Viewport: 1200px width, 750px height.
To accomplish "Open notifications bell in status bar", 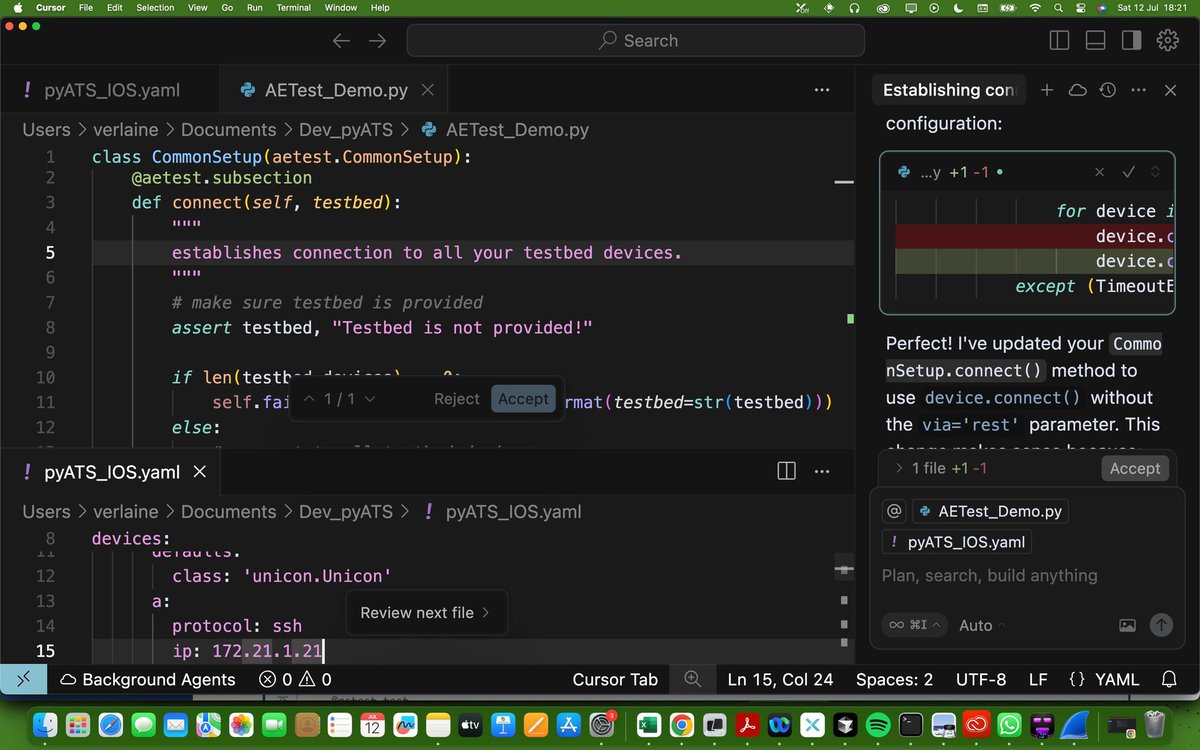I will pyautogui.click(x=1169, y=679).
